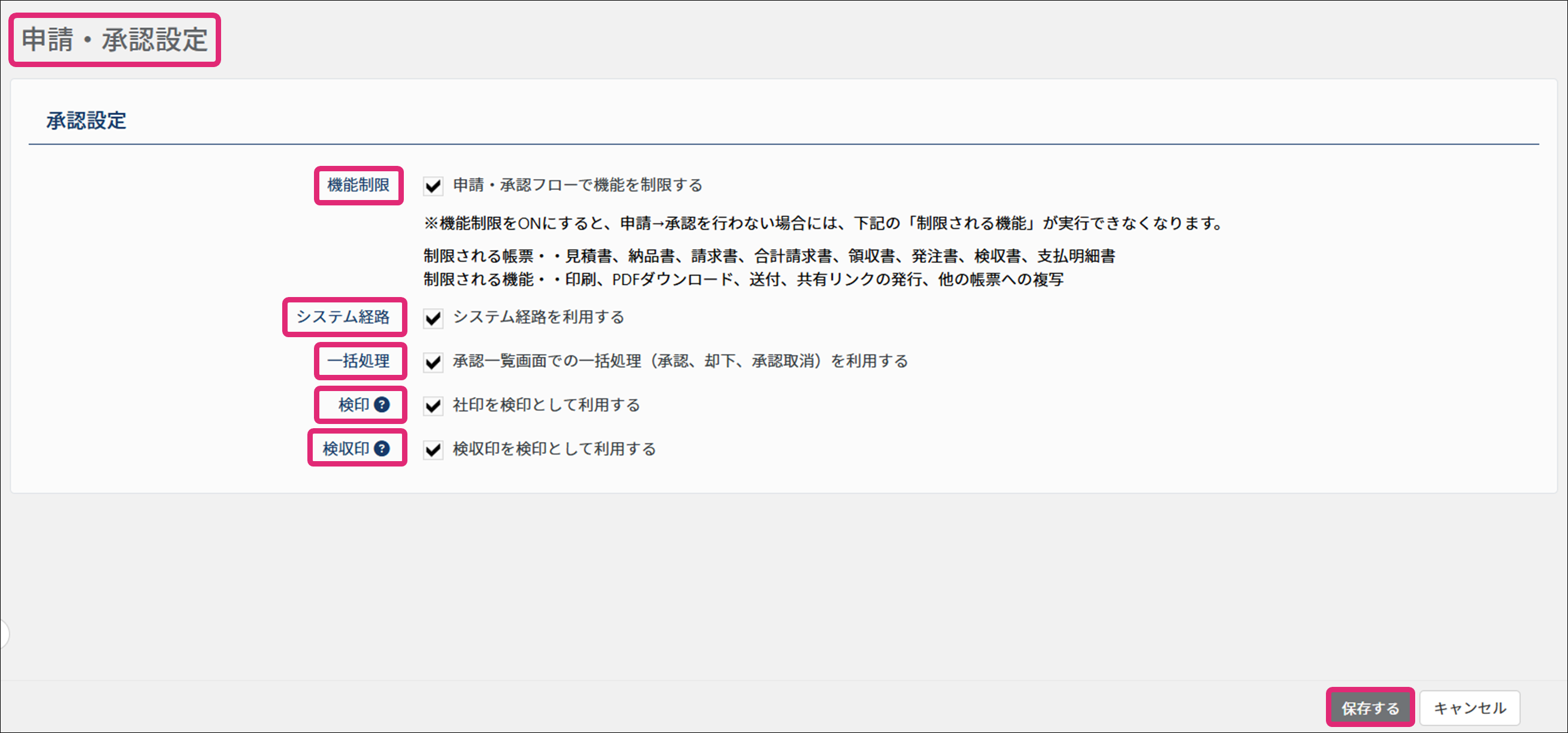The width and height of the screenshot is (1568, 733).
Task: Click the システム経路 label
Action: [343, 317]
